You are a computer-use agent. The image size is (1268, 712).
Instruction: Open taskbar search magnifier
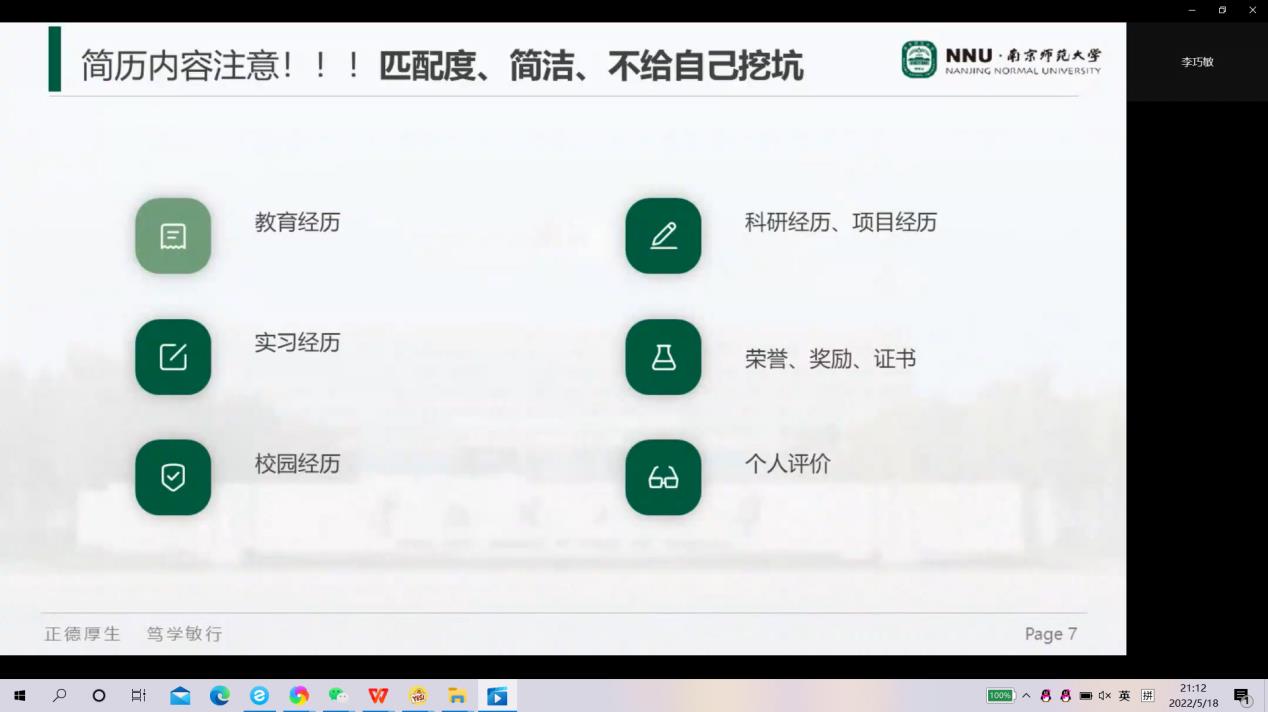tap(59, 696)
